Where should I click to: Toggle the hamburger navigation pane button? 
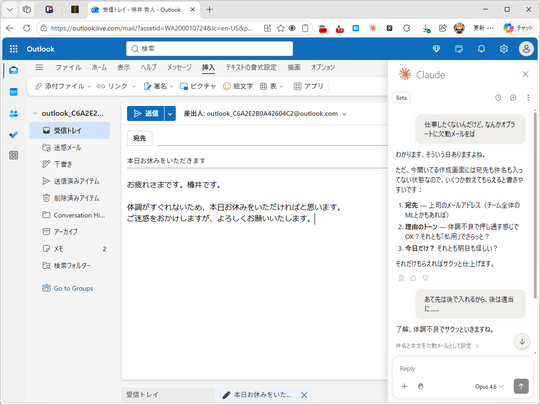click(39, 67)
